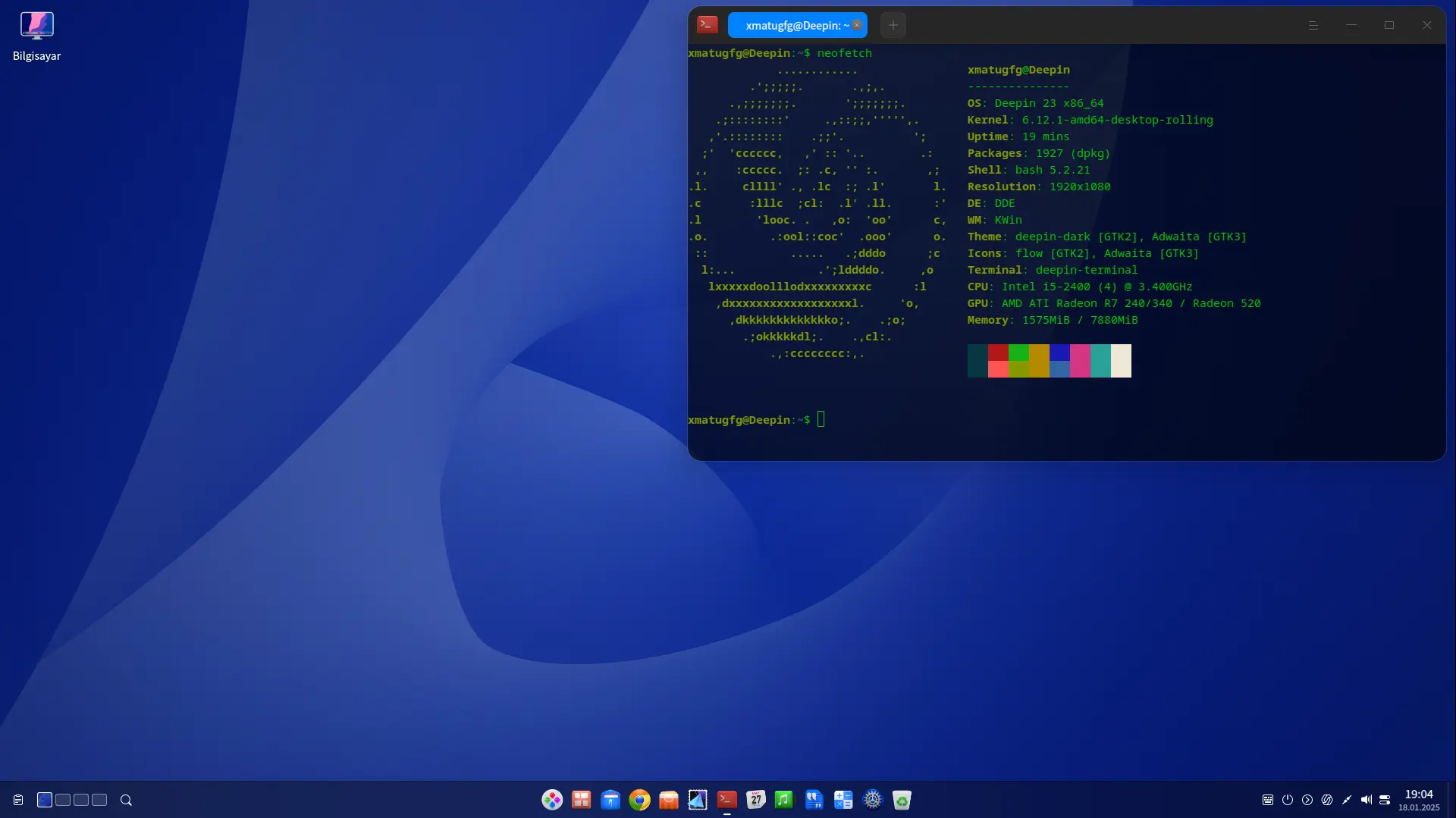Click the 'Packages: 1927 (dpkg)' line
This screenshot has height=818, width=1456.
tap(1039, 153)
